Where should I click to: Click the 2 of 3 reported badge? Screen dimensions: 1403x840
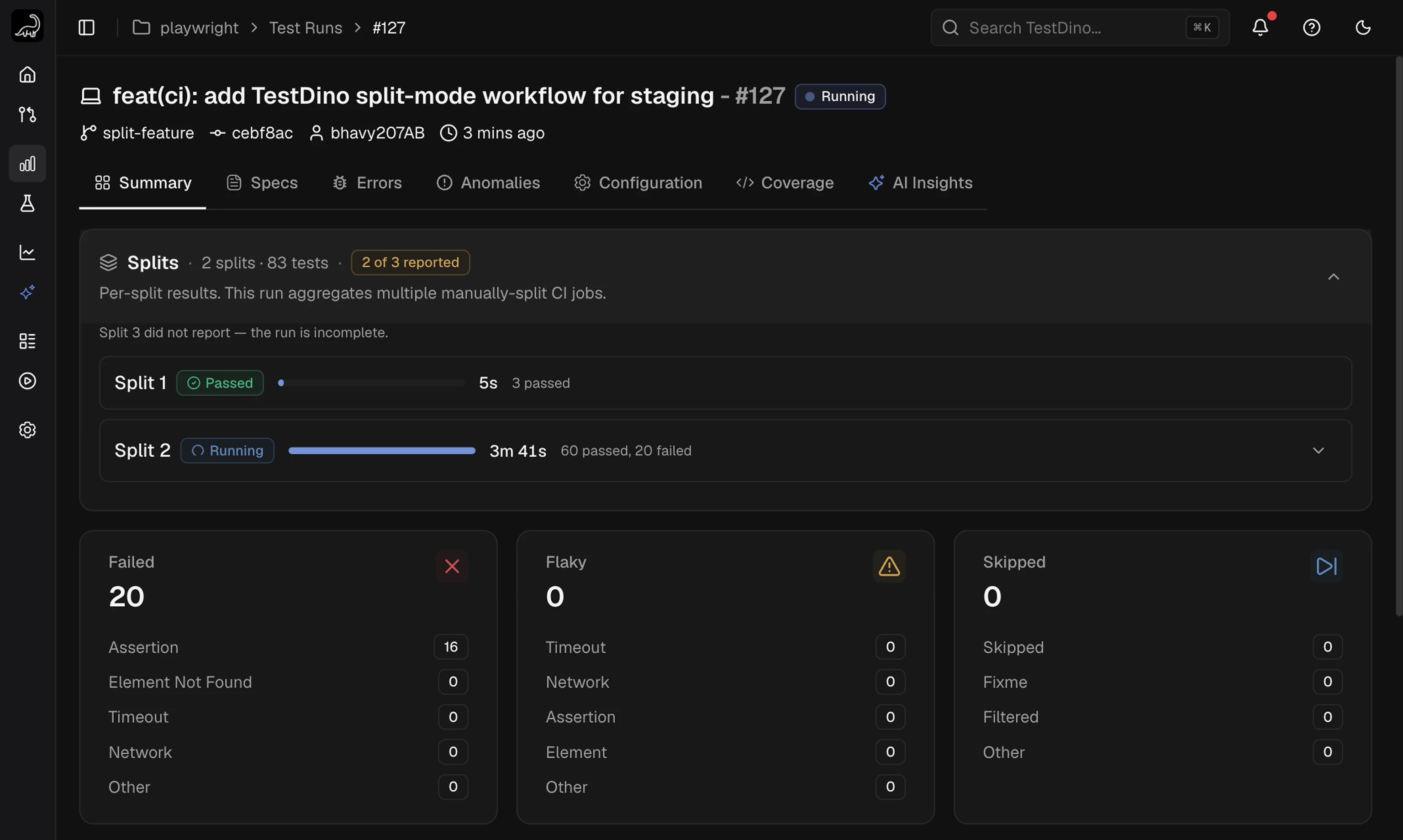pyautogui.click(x=411, y=262)
